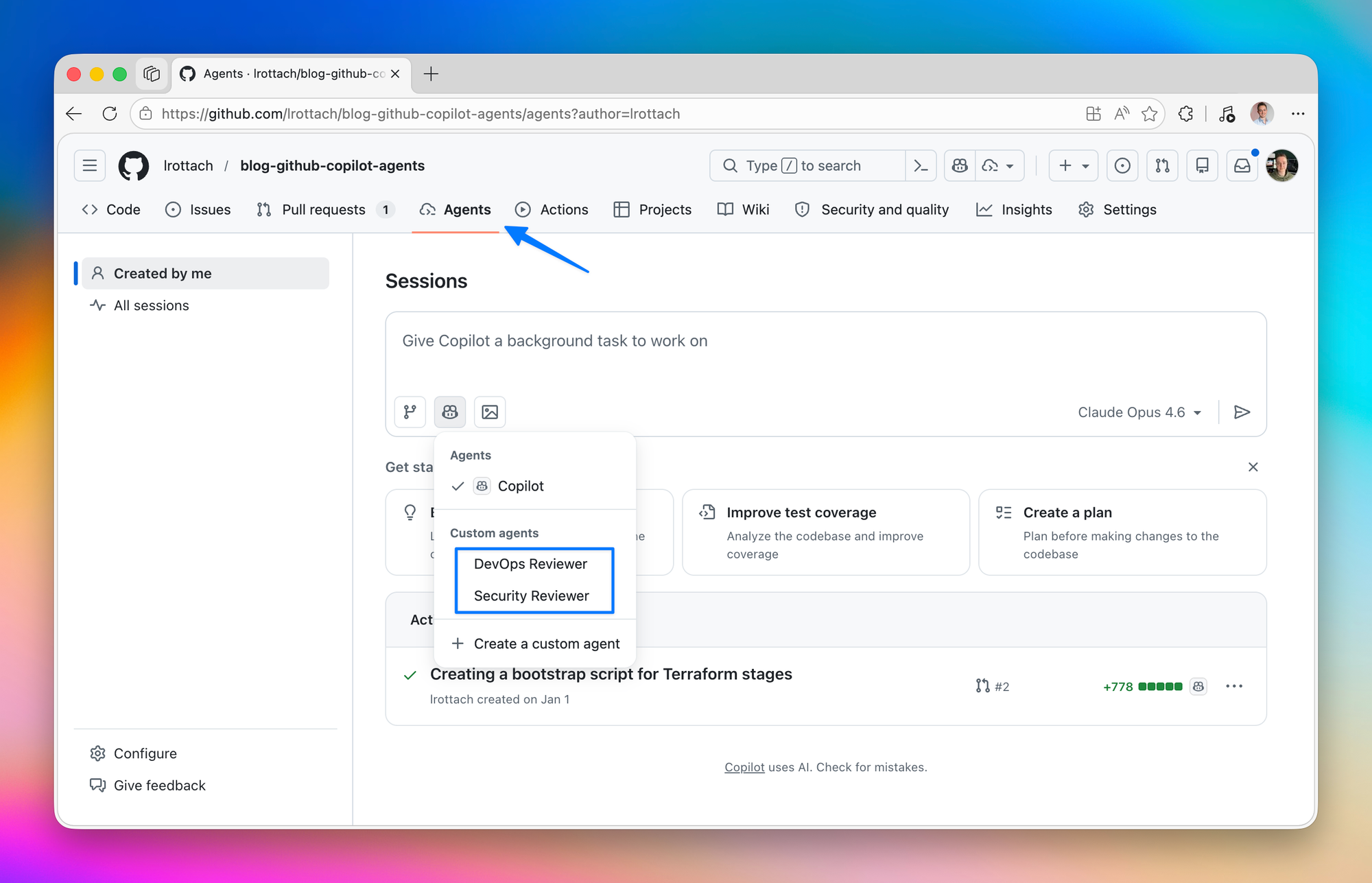This screenshot has height=883, width=1372.
Task: Expand the plus create-new dropdown
Action: tap(1073, 165)
